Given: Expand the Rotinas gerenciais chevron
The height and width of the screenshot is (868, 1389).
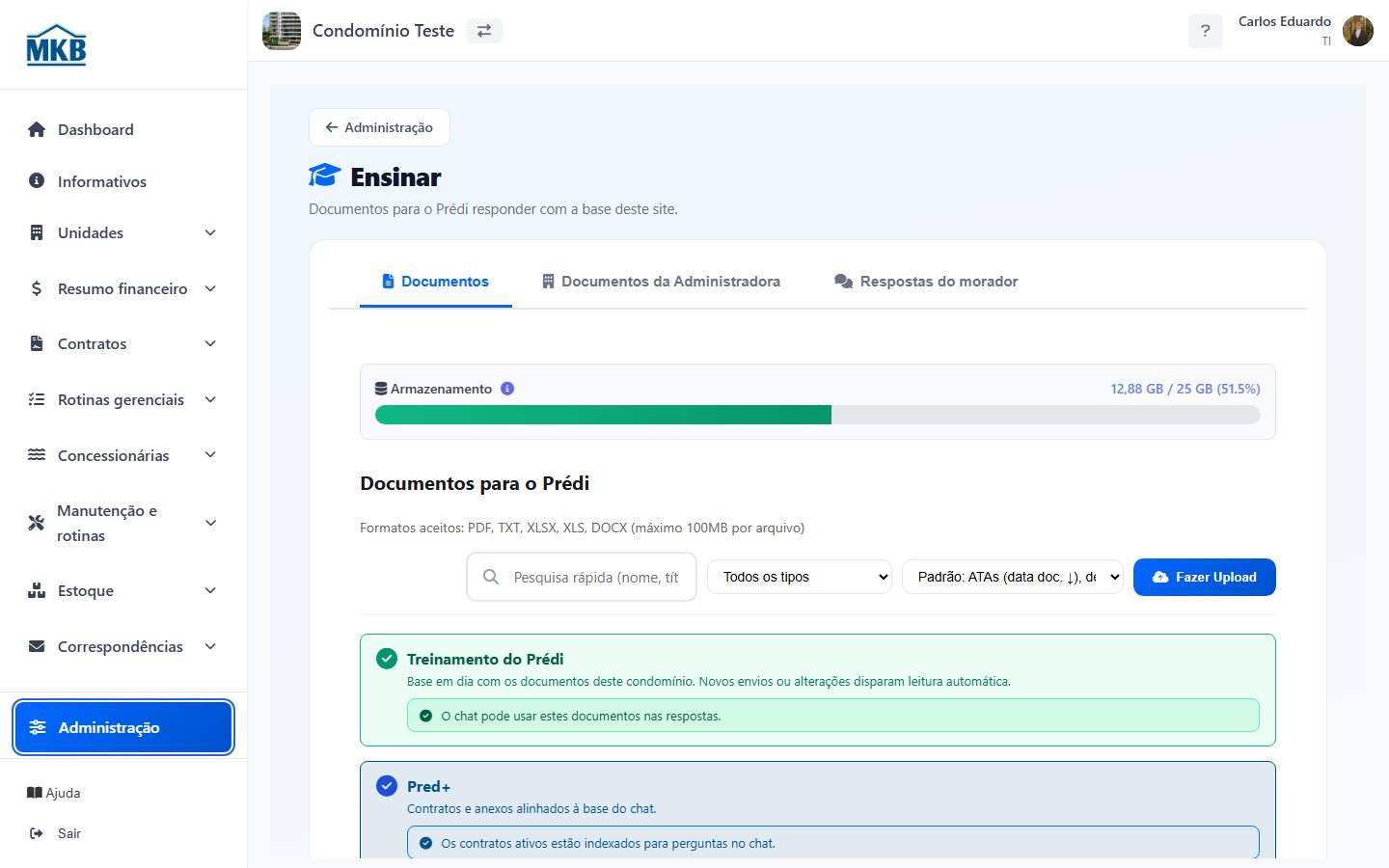Looking at the screenshot, I should pyautogui.click(x=210, y=399).
